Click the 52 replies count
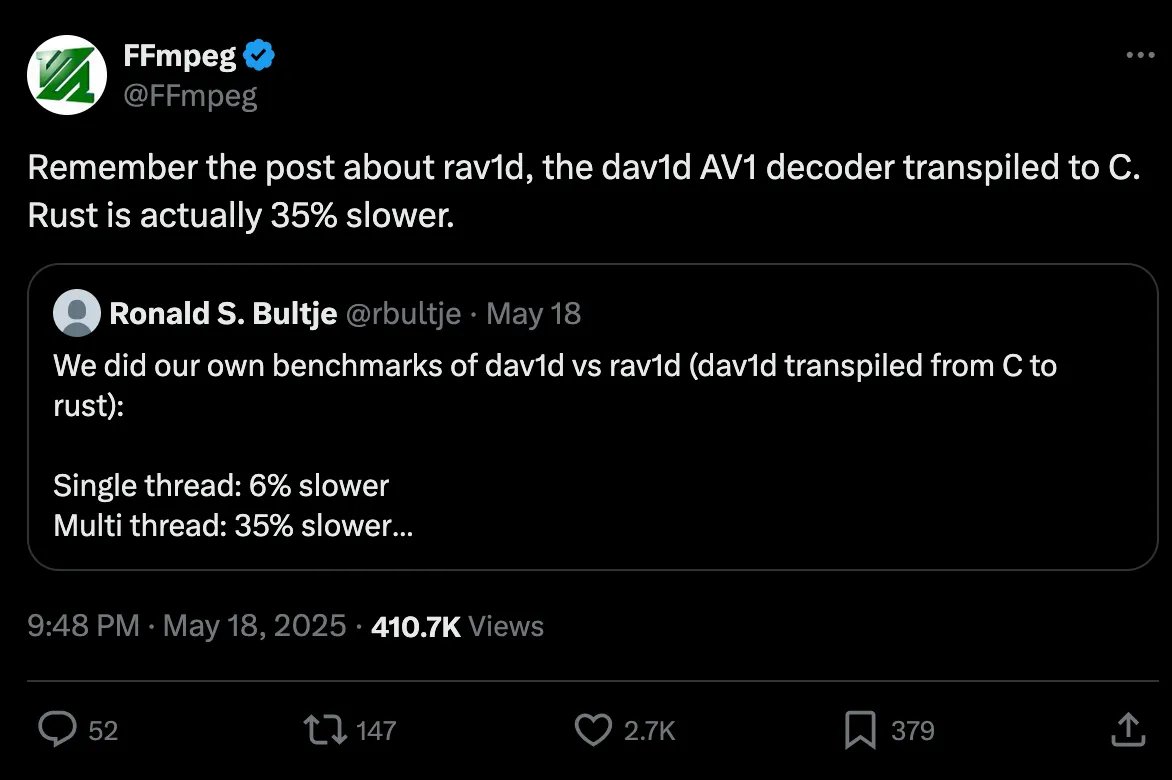 click(x=103, y=731)
